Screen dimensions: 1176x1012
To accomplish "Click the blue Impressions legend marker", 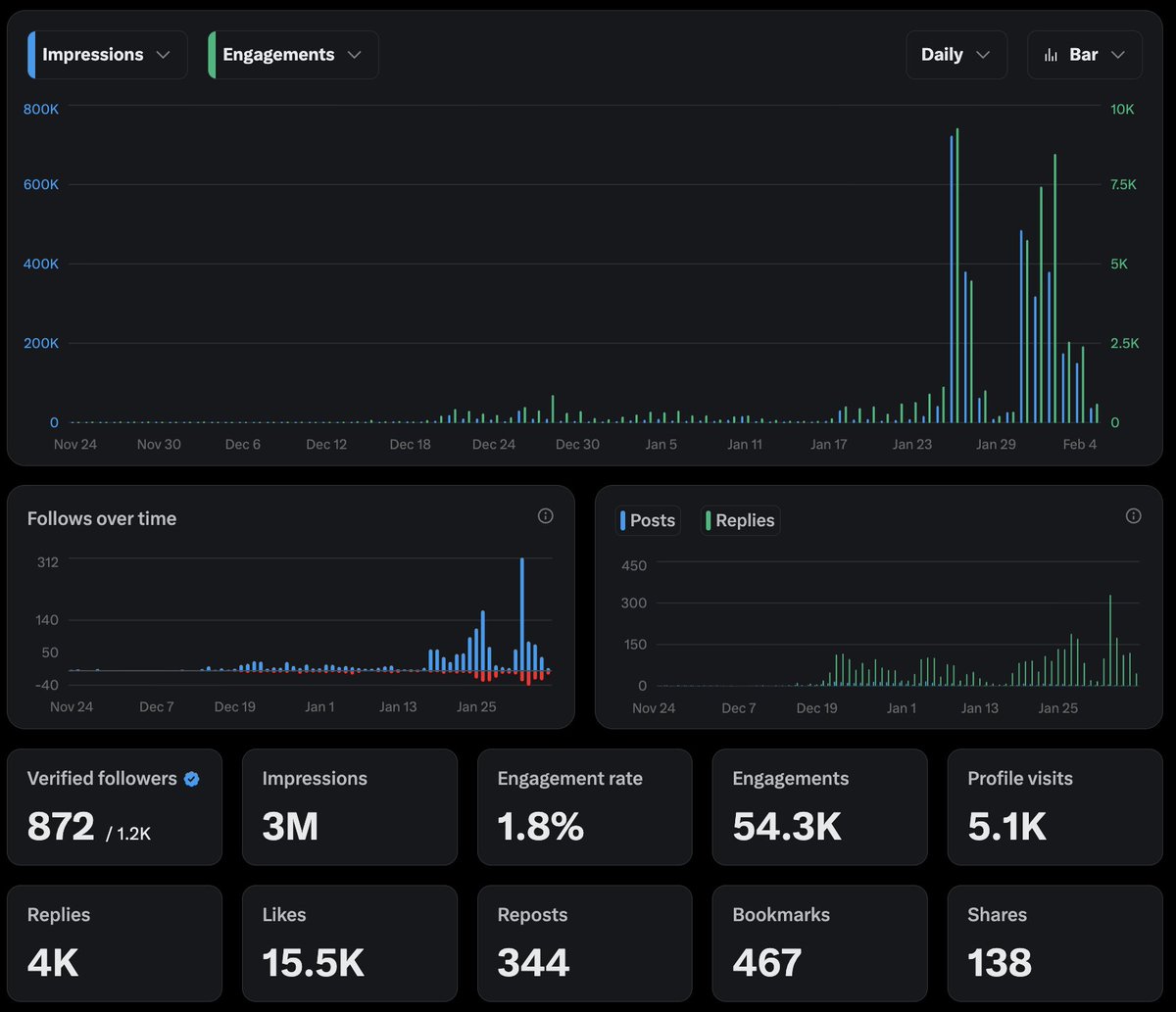I will tap(32, 54).
